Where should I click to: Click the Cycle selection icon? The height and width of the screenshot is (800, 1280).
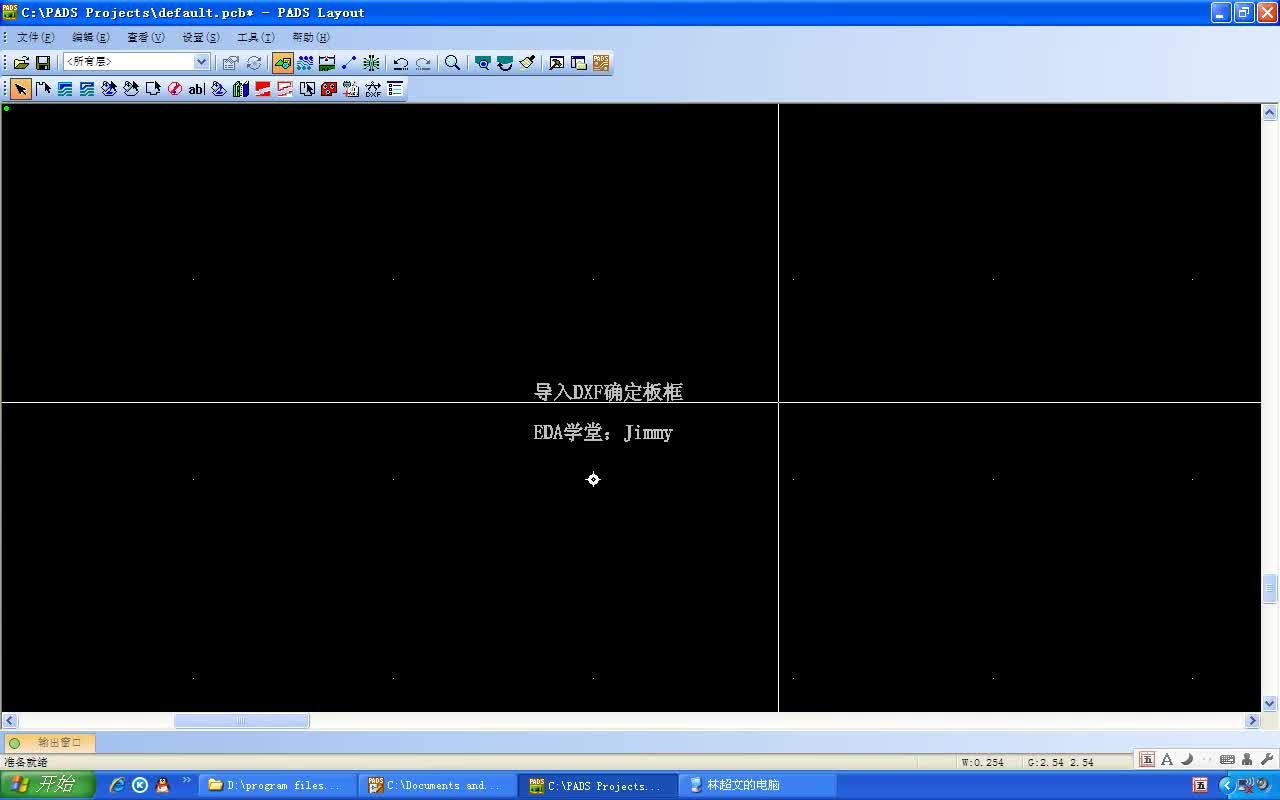click(x=253, y=63)
